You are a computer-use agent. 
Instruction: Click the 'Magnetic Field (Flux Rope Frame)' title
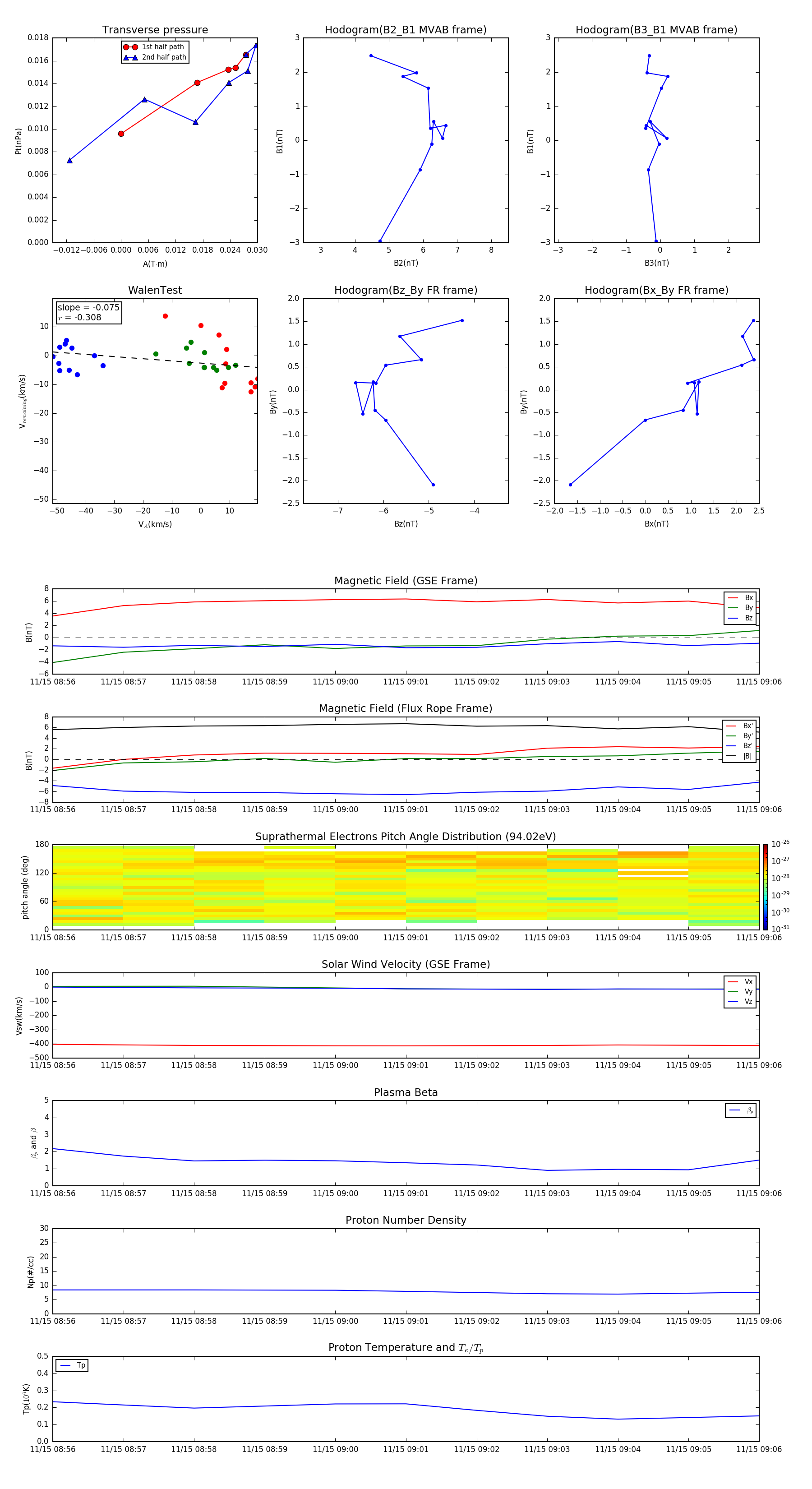click(406, 709)
